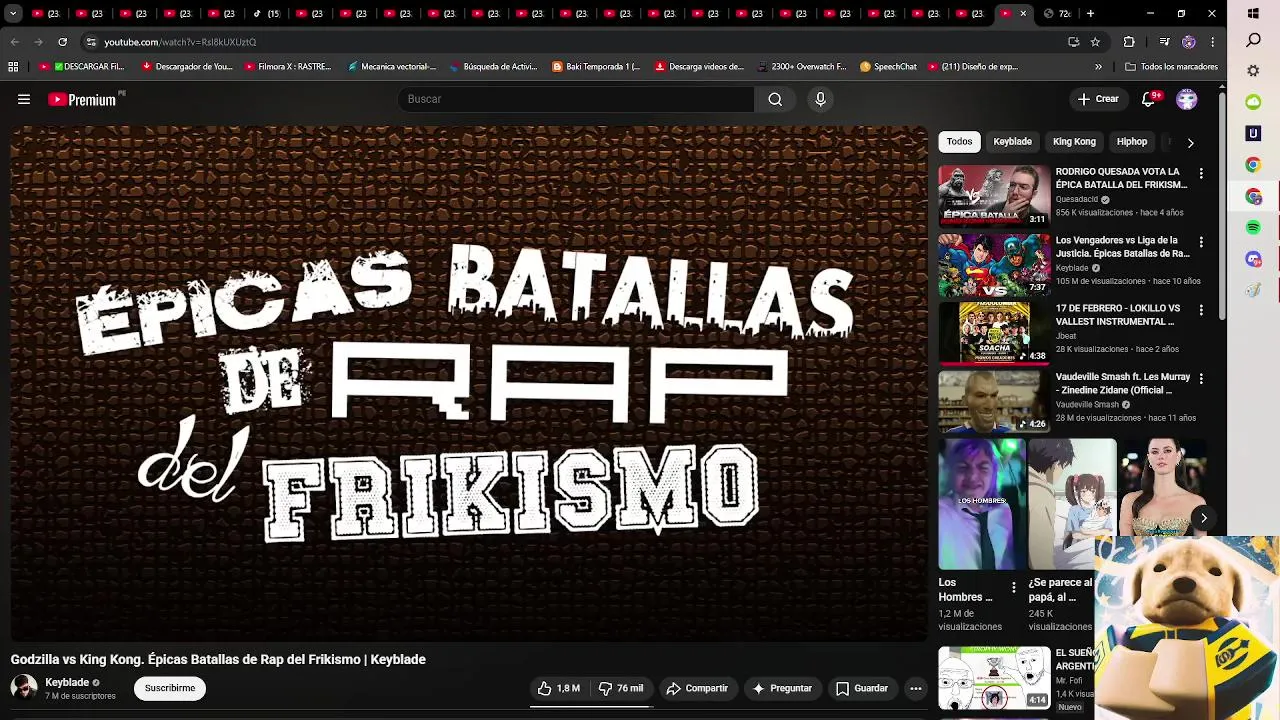Switch to the TikTok browser tab

[x=266, y=13]
